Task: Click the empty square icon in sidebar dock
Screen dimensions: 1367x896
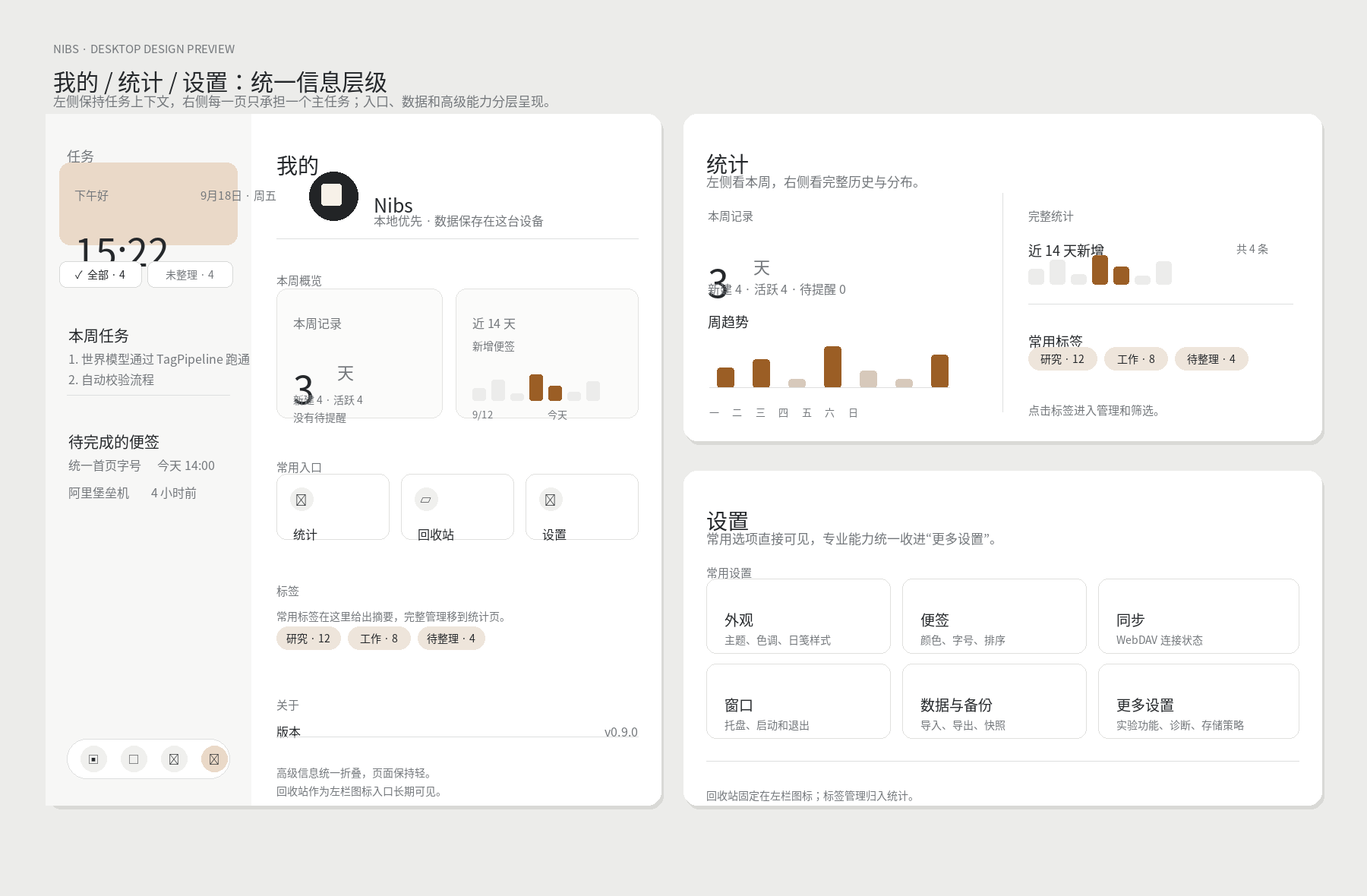Action: [x=134, y=759]
